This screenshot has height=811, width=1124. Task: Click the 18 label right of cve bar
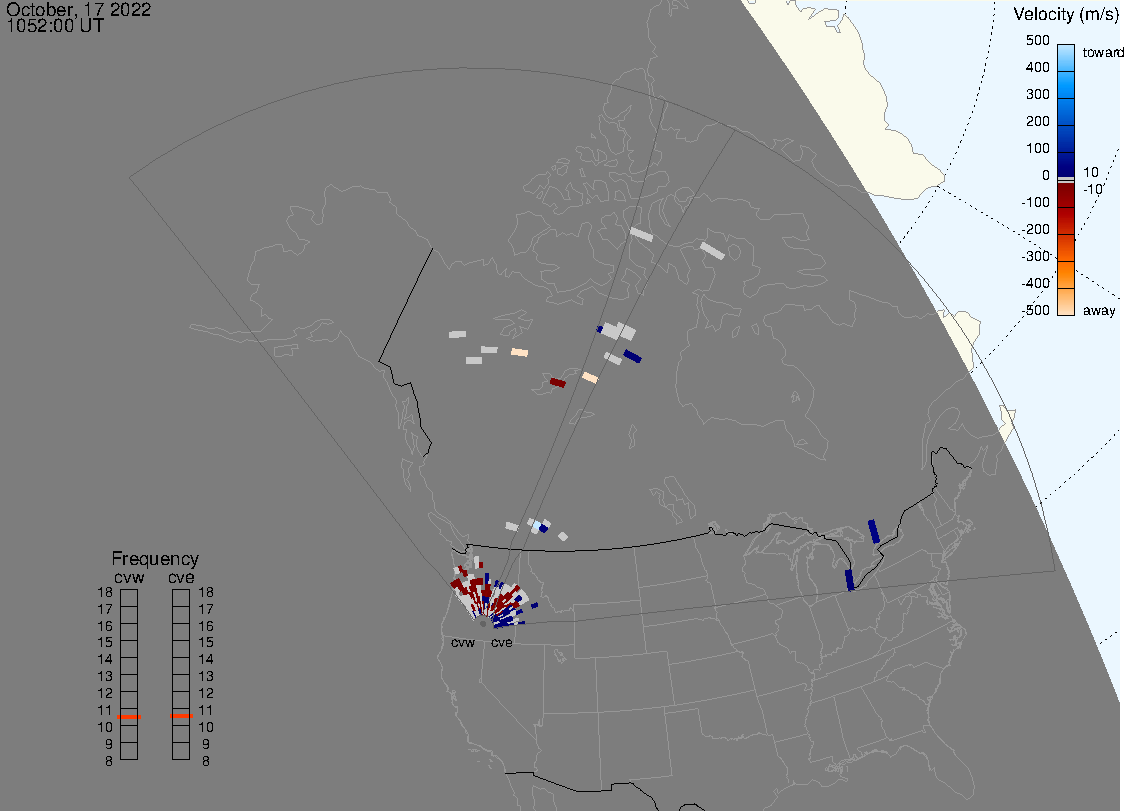206,592
